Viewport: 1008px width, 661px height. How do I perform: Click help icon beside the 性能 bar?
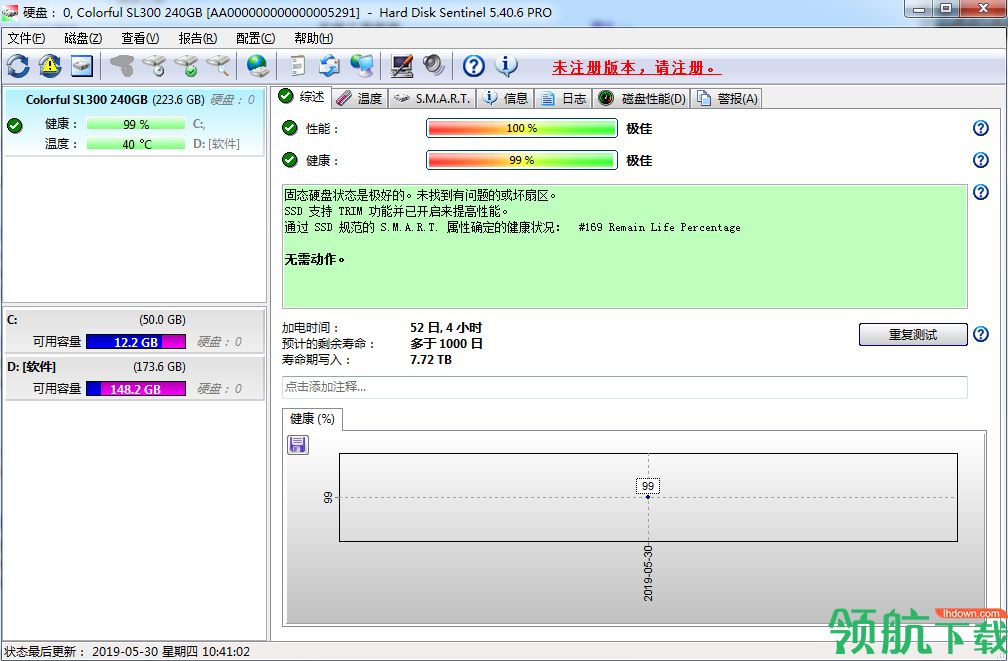(980, 128)
